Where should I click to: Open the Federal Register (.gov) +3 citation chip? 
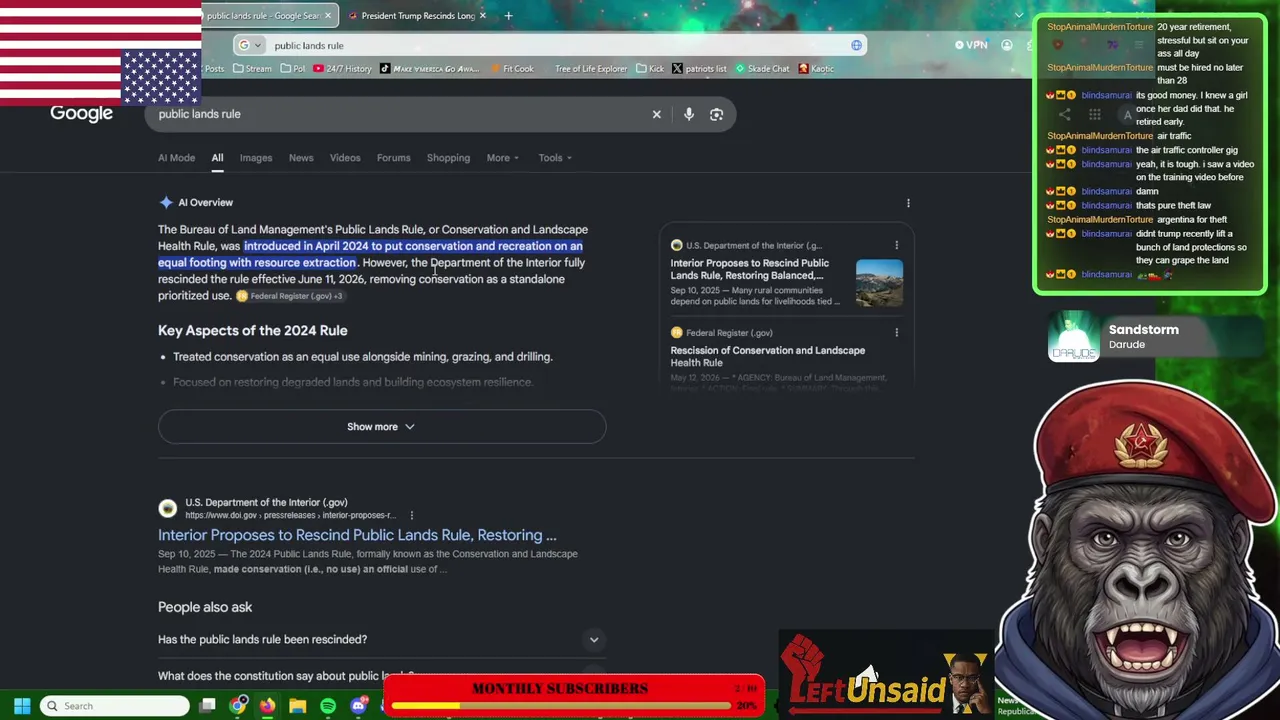[x=290, y=296]
